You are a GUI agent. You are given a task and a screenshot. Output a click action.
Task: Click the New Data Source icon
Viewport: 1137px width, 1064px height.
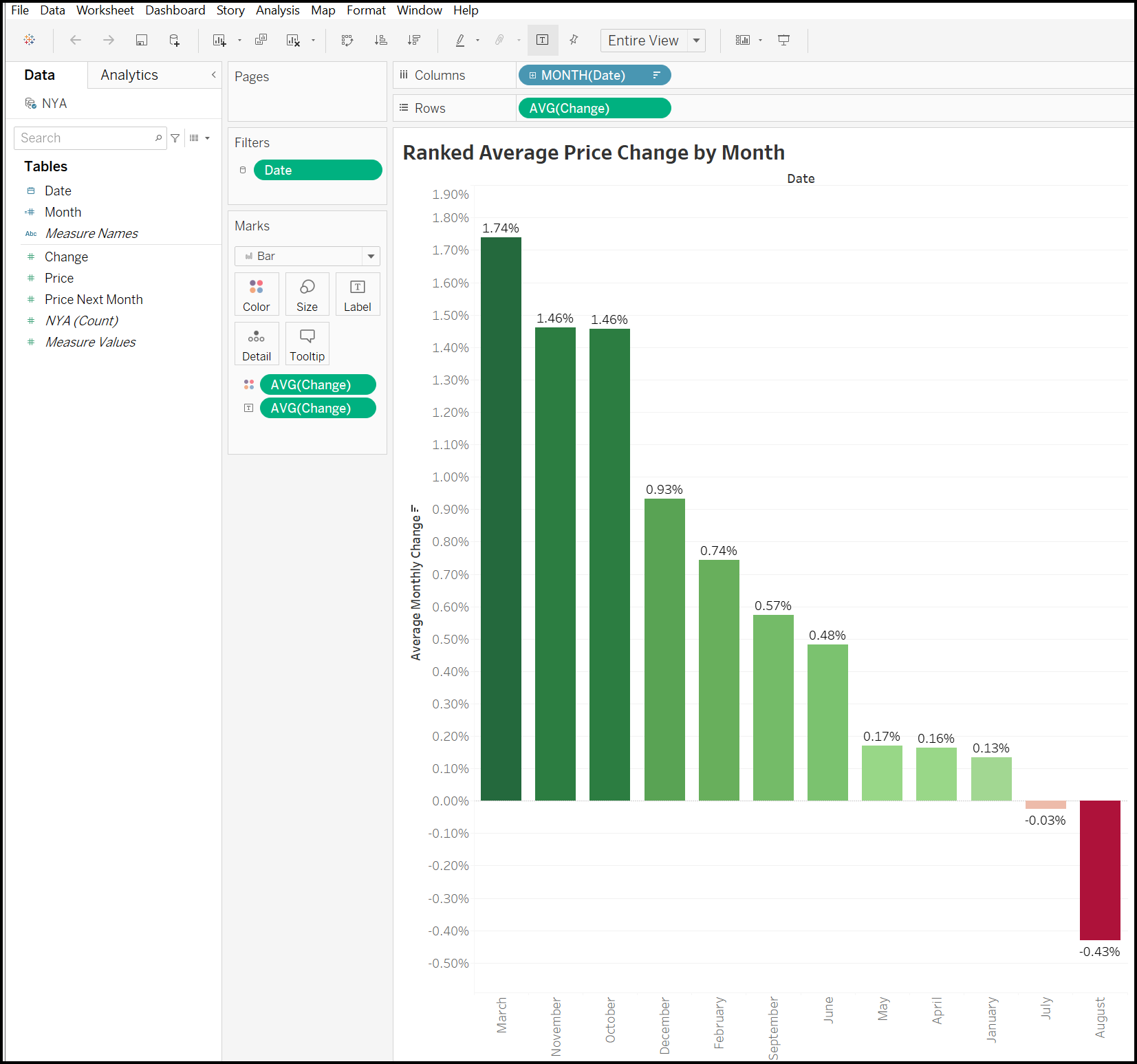point(175,41)
